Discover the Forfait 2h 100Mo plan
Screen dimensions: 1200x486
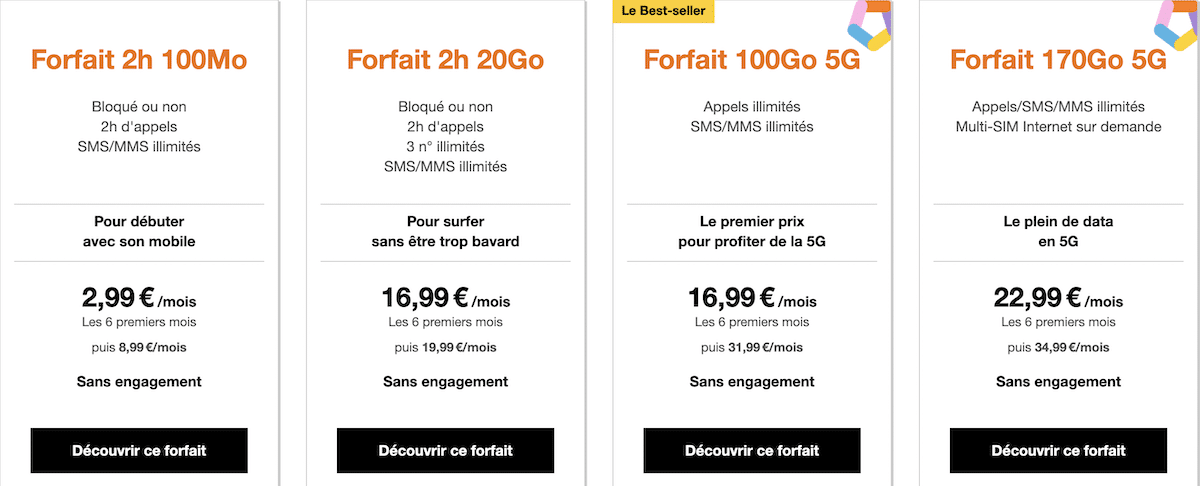click(139, 450)
